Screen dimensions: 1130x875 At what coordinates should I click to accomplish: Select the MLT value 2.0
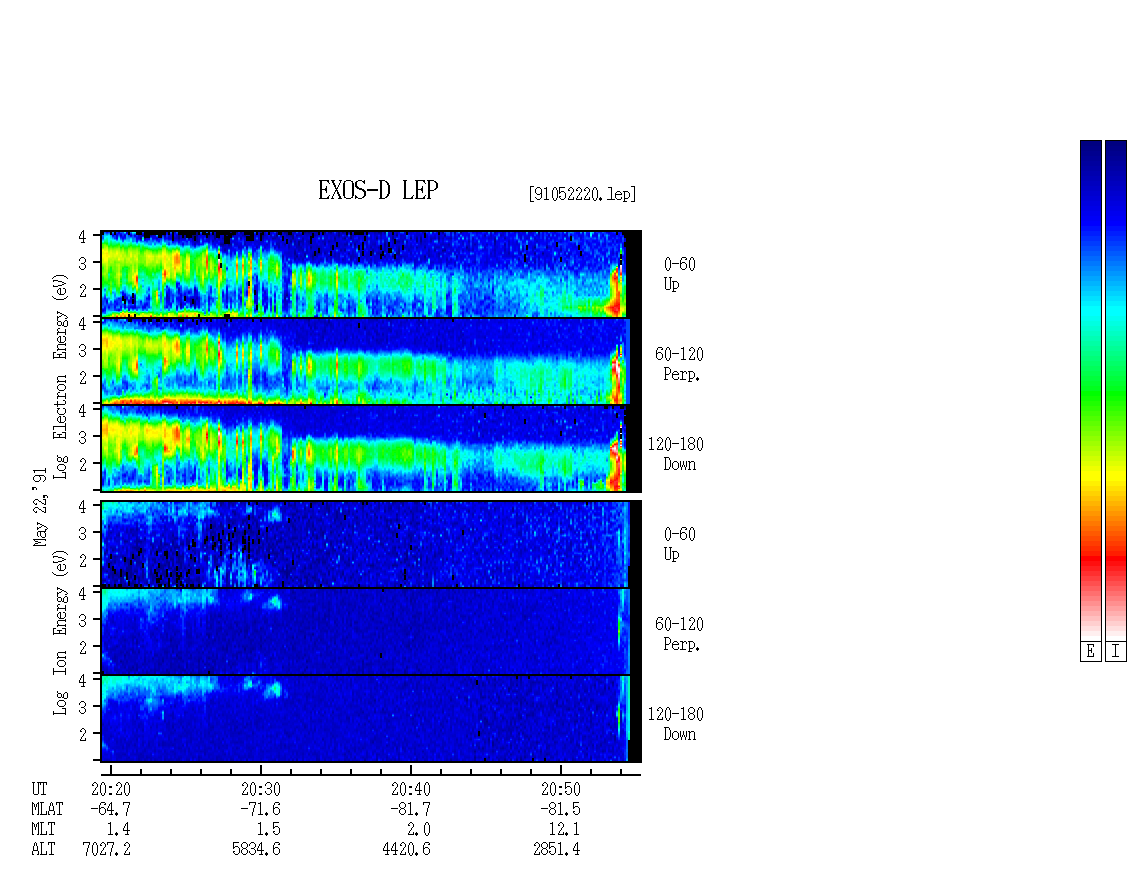[419, 830]
